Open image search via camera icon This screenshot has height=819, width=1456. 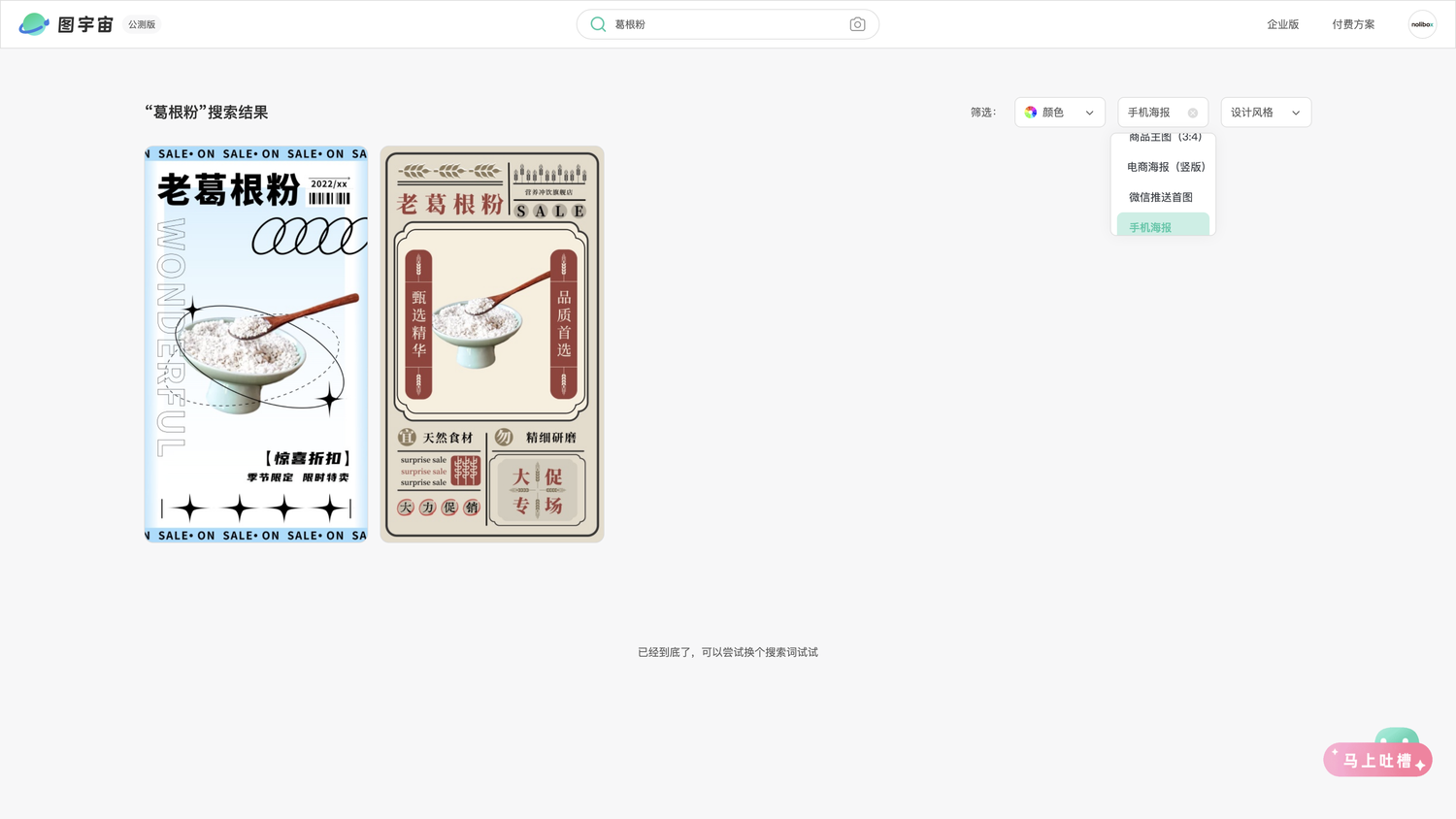tap(857, 24)
